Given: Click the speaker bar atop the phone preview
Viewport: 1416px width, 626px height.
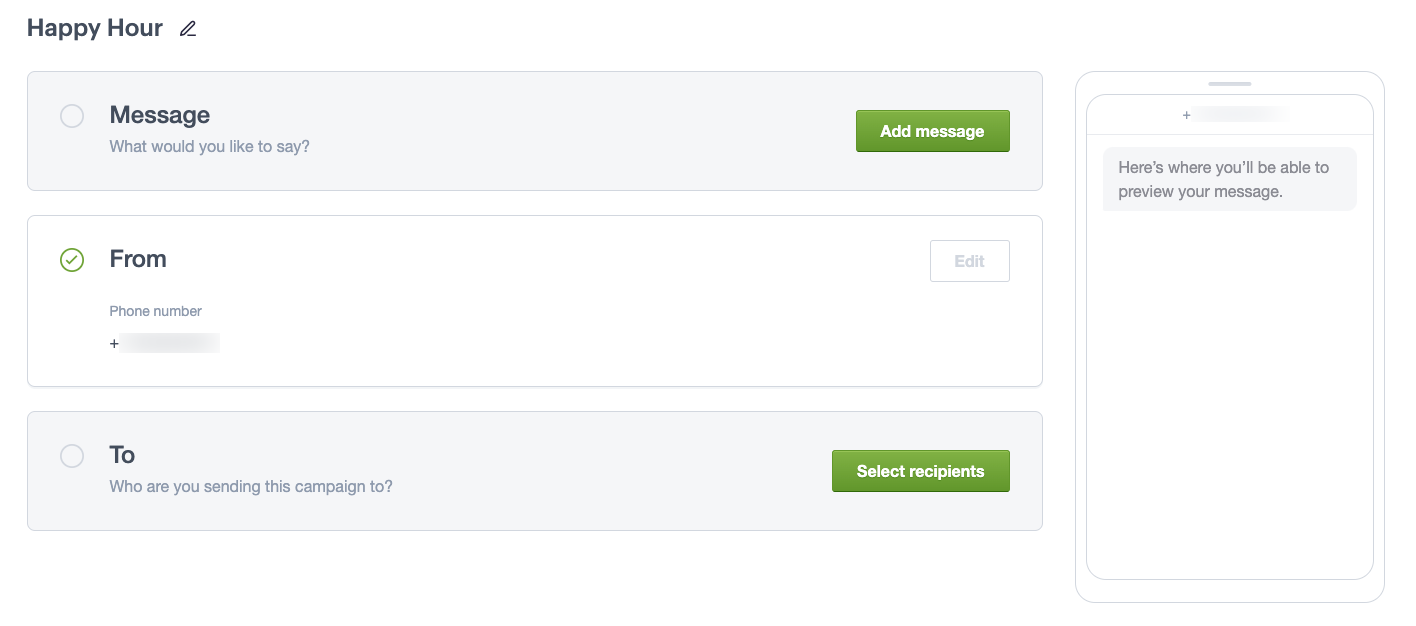Looking at the screenshot, I should pos(1229,84).
